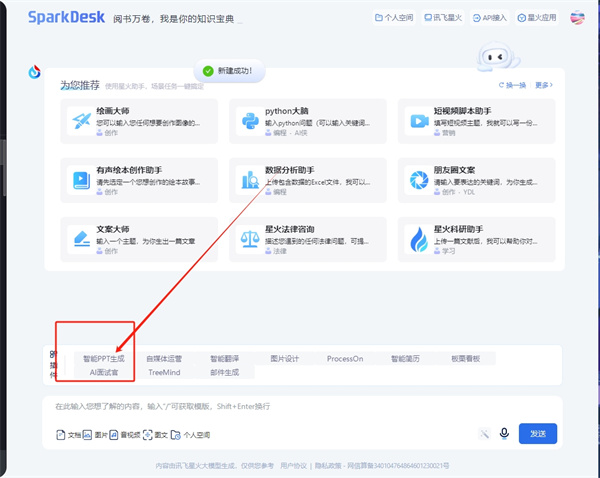This screenshot has width=600, height=478.
Task: Select the plugin right of 智能简历
Action: (x=466, y=359)
